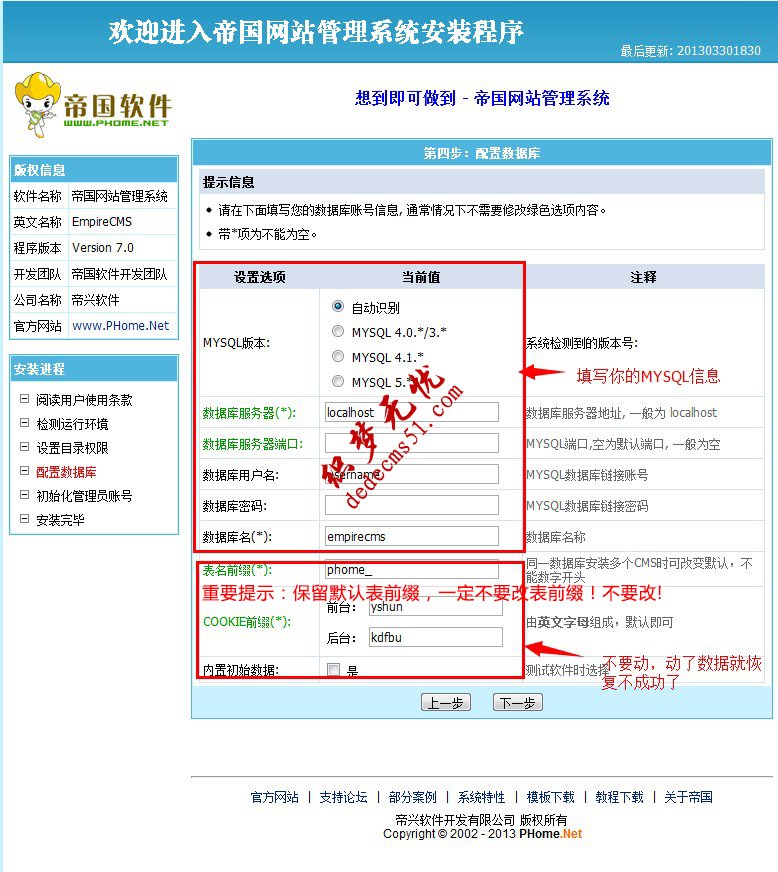The image size is (778, 872).
Task: Click box icon beside 阅读用户使用条款
Action: tap(24, 399)
